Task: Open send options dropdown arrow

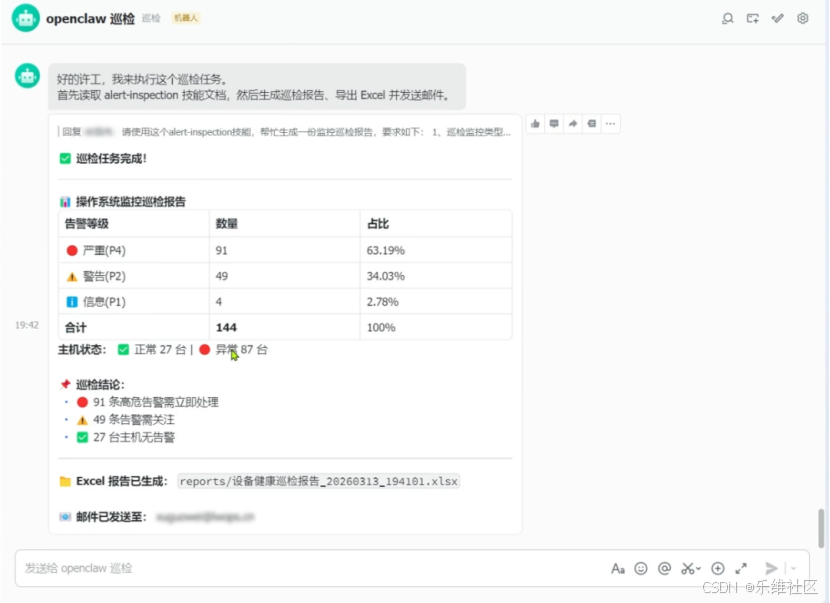Action: [x=793, y=569]
